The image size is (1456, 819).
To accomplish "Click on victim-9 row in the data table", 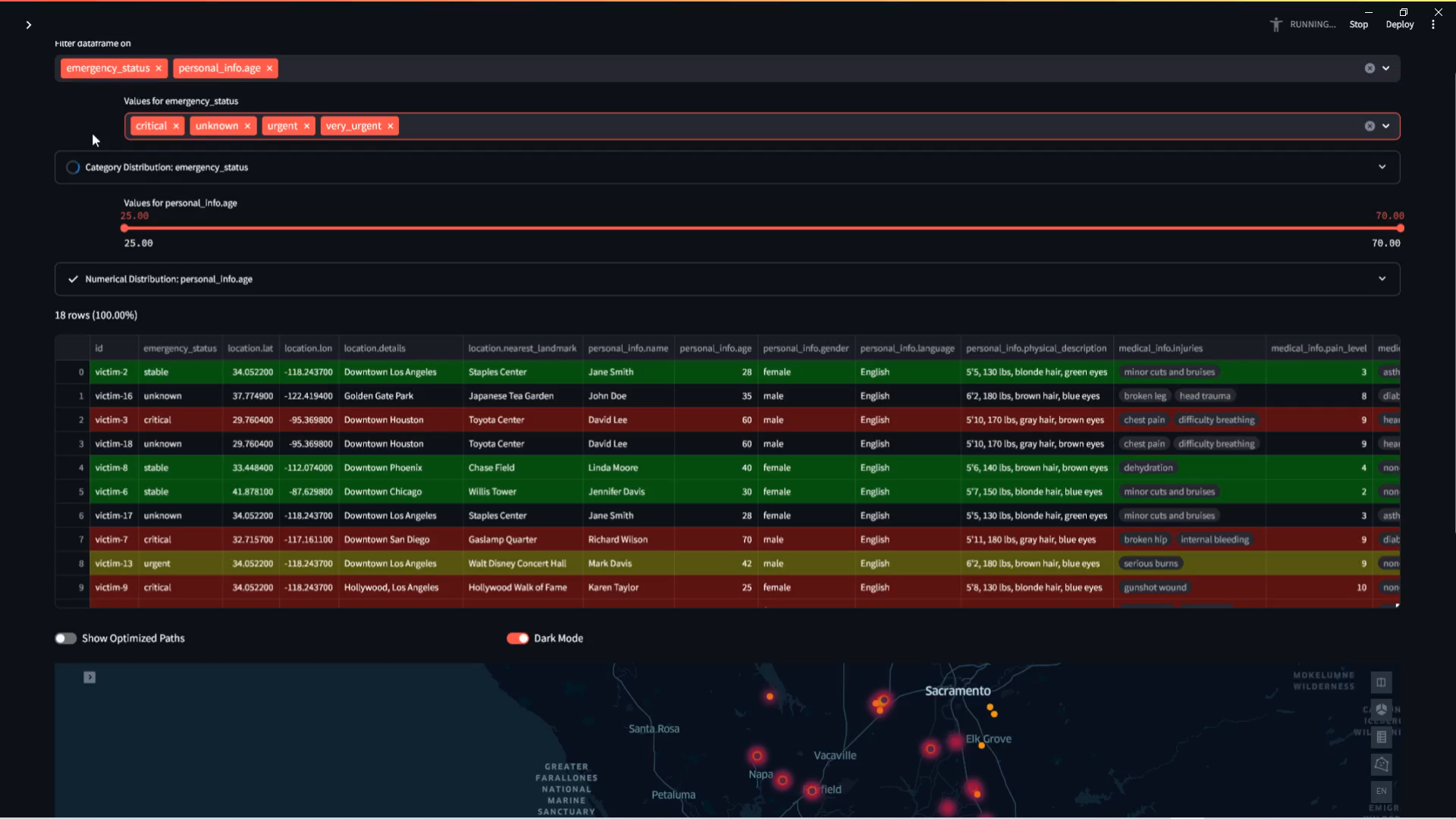I will coord(727,587).
